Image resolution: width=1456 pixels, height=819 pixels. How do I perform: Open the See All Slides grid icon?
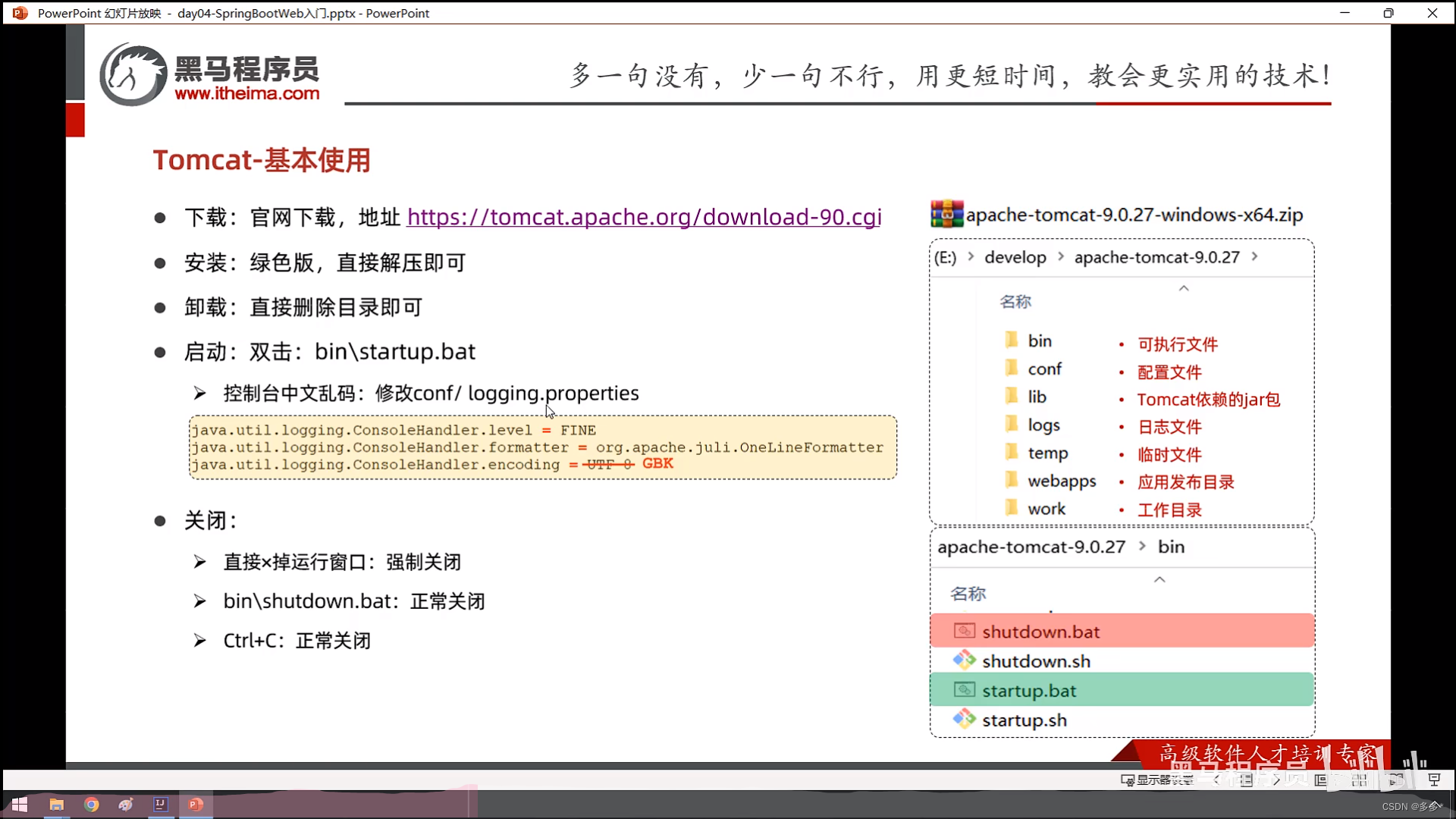click(1360, 780)
